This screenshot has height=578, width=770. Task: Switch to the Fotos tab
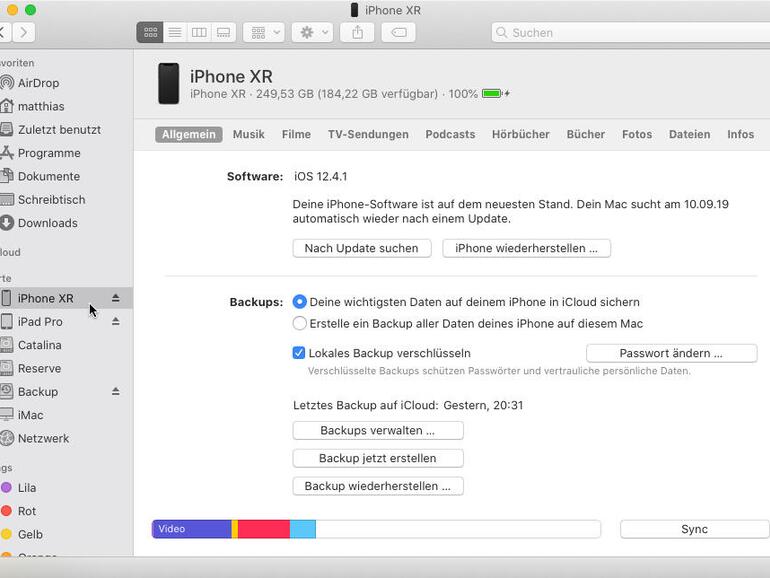point(637,135)
